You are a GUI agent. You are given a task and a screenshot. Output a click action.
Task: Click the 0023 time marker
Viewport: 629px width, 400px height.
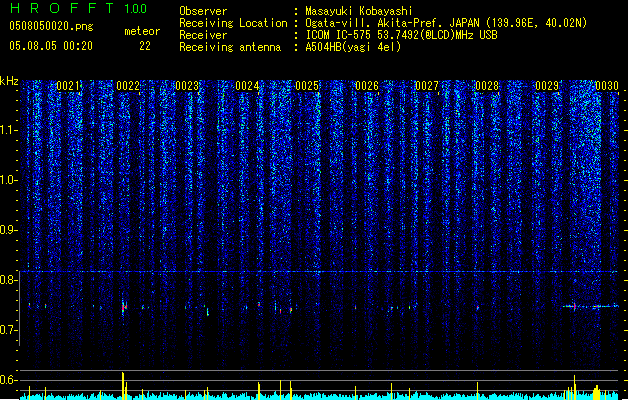point(187,86)
